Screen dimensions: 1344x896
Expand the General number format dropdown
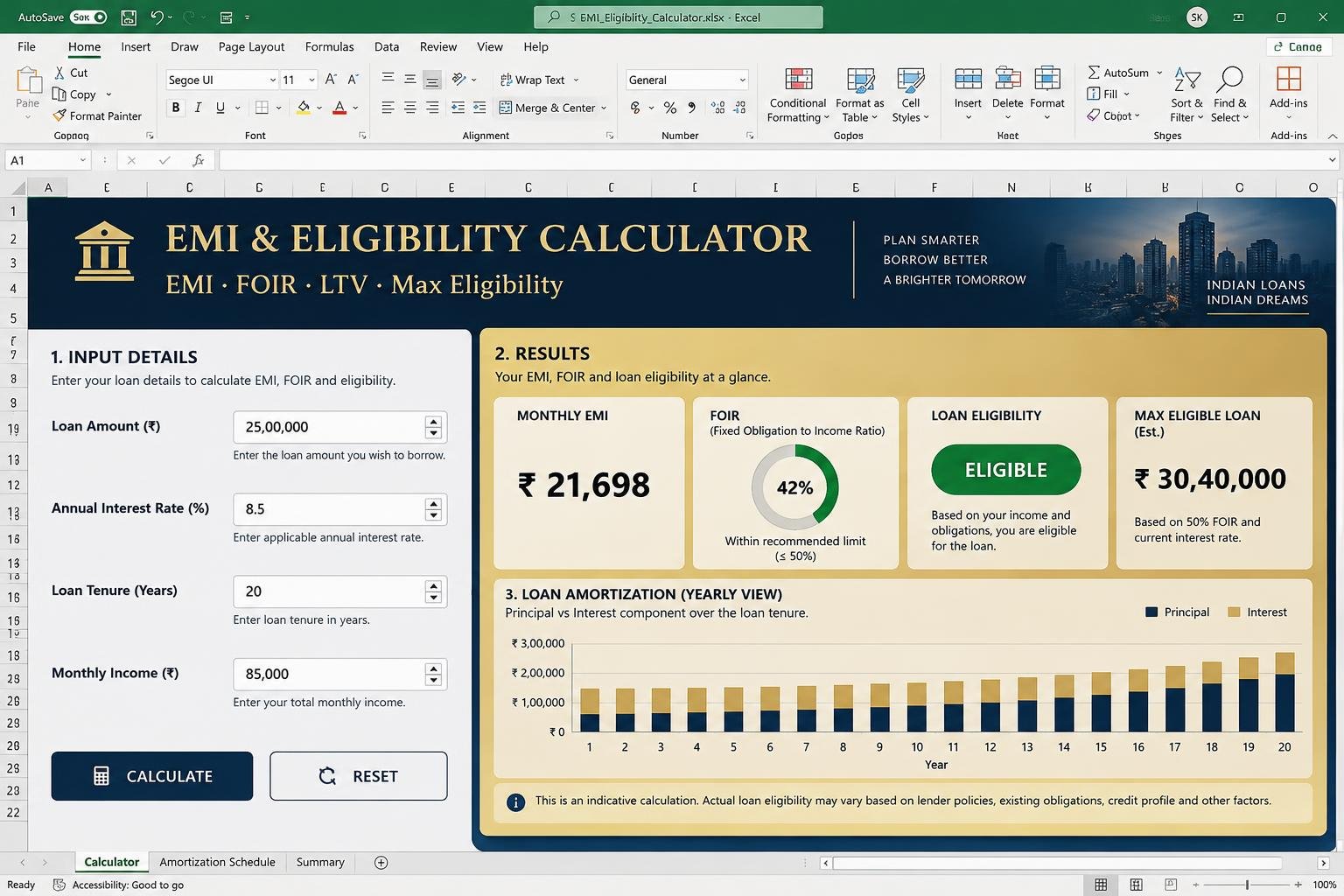click(742, 80)
